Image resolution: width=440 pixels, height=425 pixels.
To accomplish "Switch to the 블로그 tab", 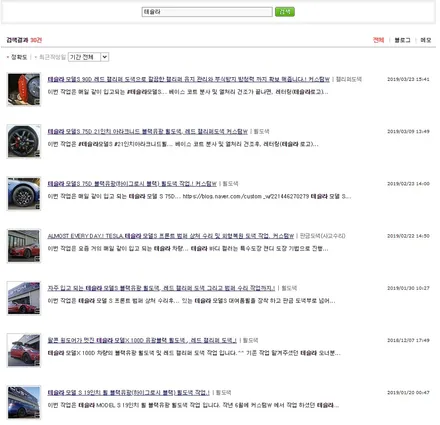I will coord(402,40).
